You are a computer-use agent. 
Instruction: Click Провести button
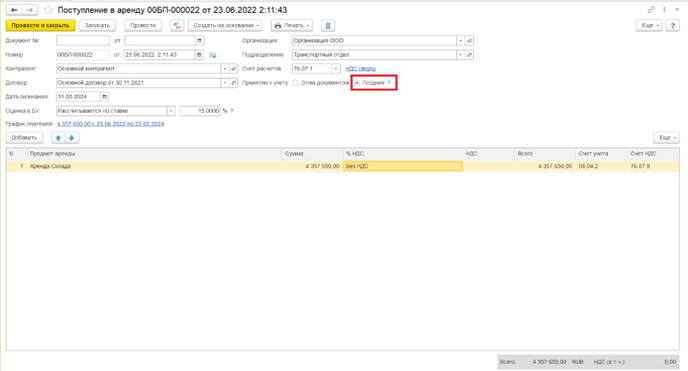tap(143, 25)
